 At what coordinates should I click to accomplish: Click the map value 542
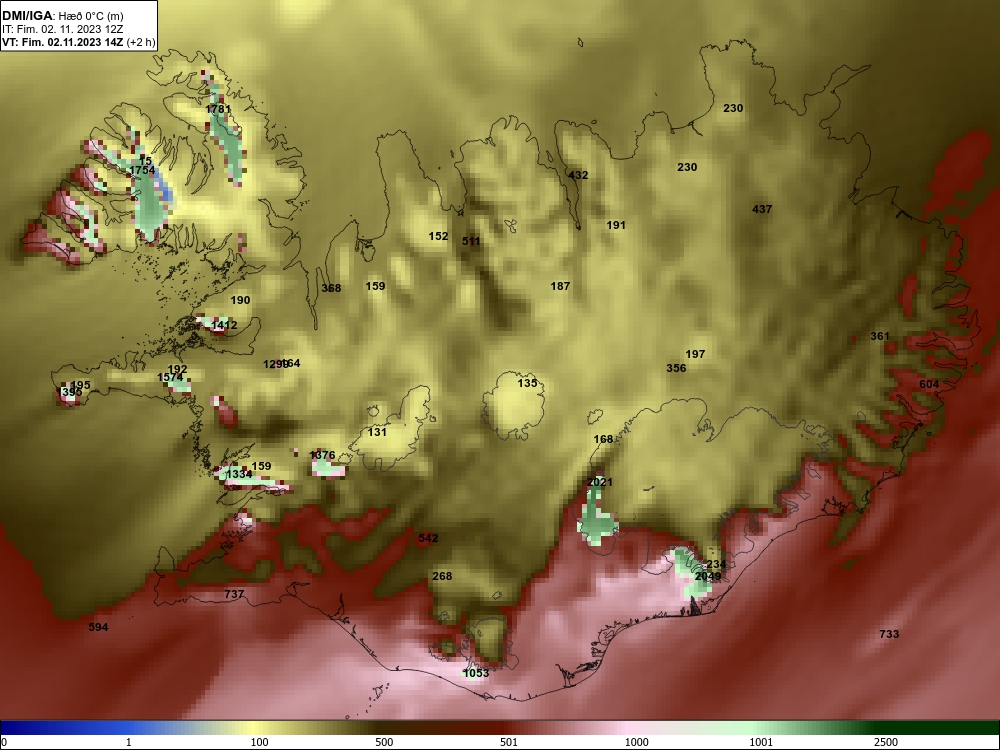(429, 538)
